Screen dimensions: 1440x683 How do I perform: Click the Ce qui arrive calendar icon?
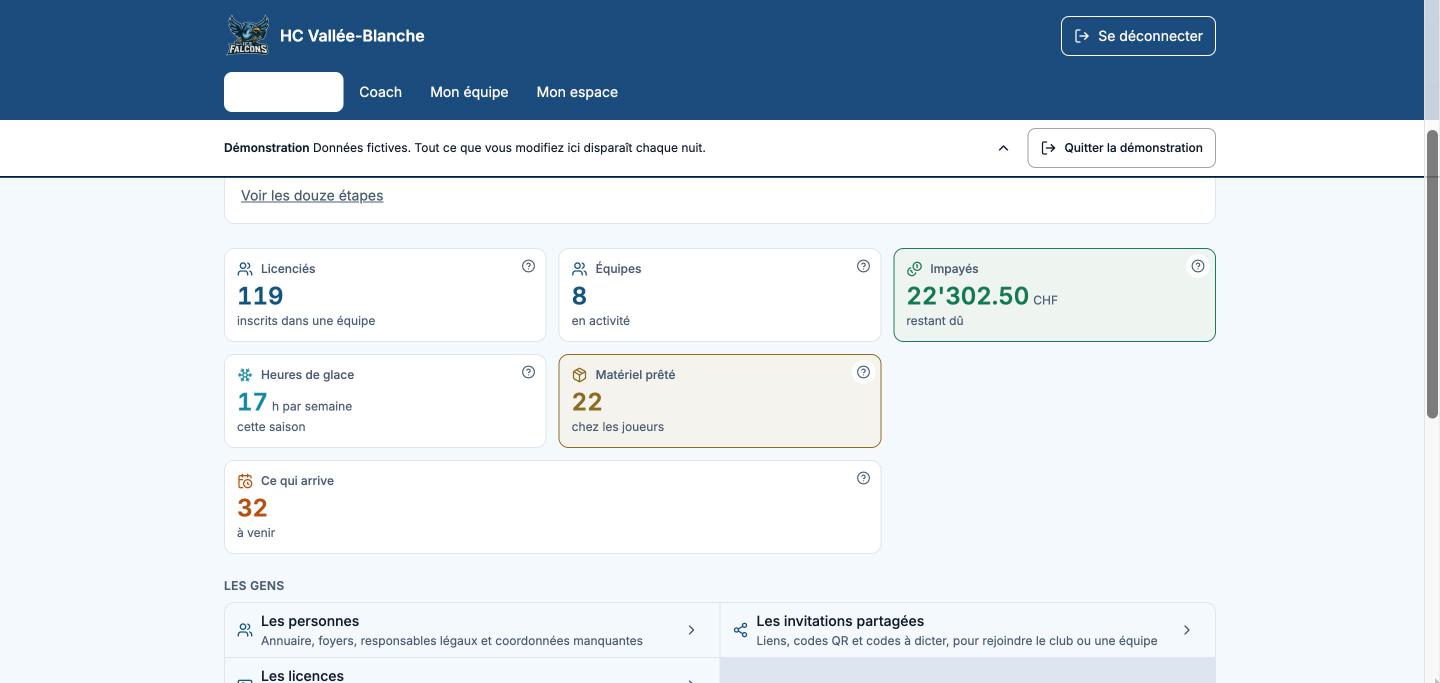(245, 481)
